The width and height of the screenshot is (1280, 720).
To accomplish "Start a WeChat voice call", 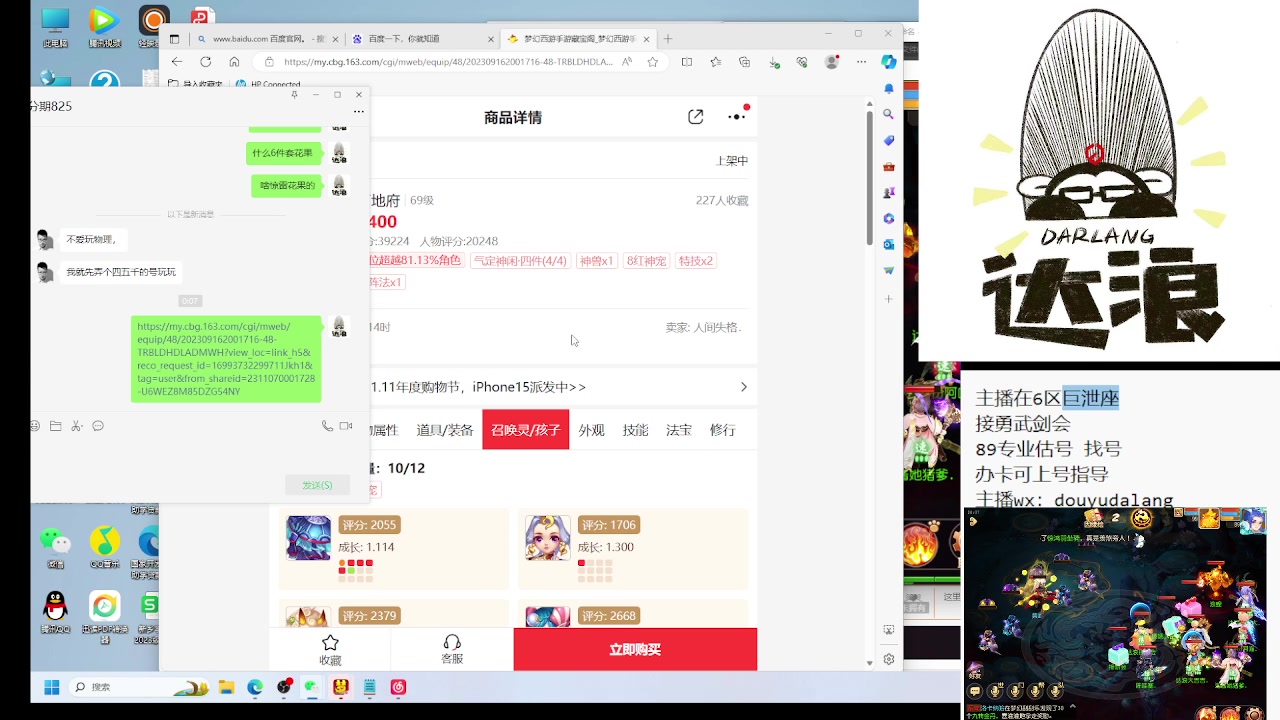I will click(327, 426).
